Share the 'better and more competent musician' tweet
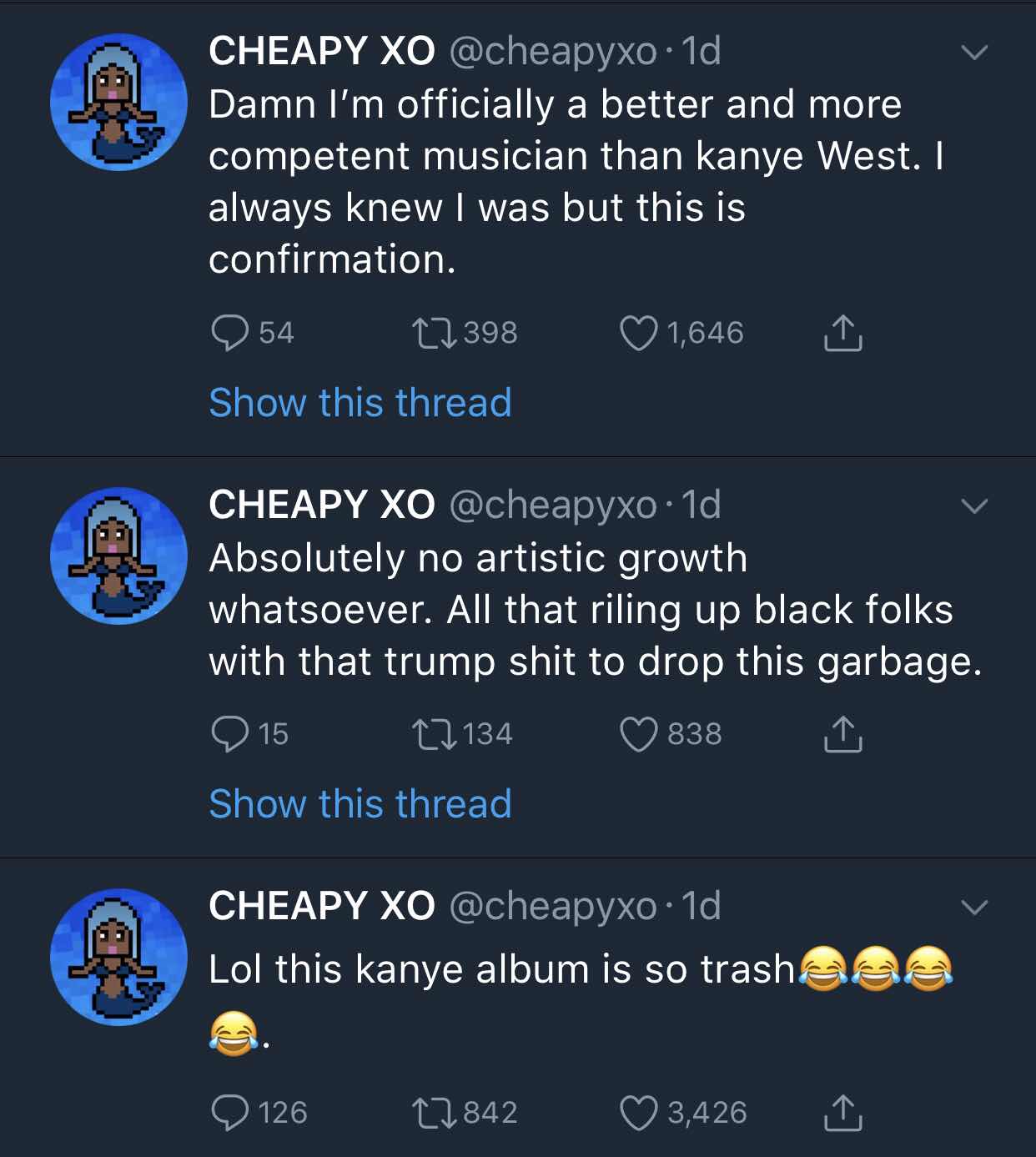Screen dimensions: 1036x1157 [842, 333]
